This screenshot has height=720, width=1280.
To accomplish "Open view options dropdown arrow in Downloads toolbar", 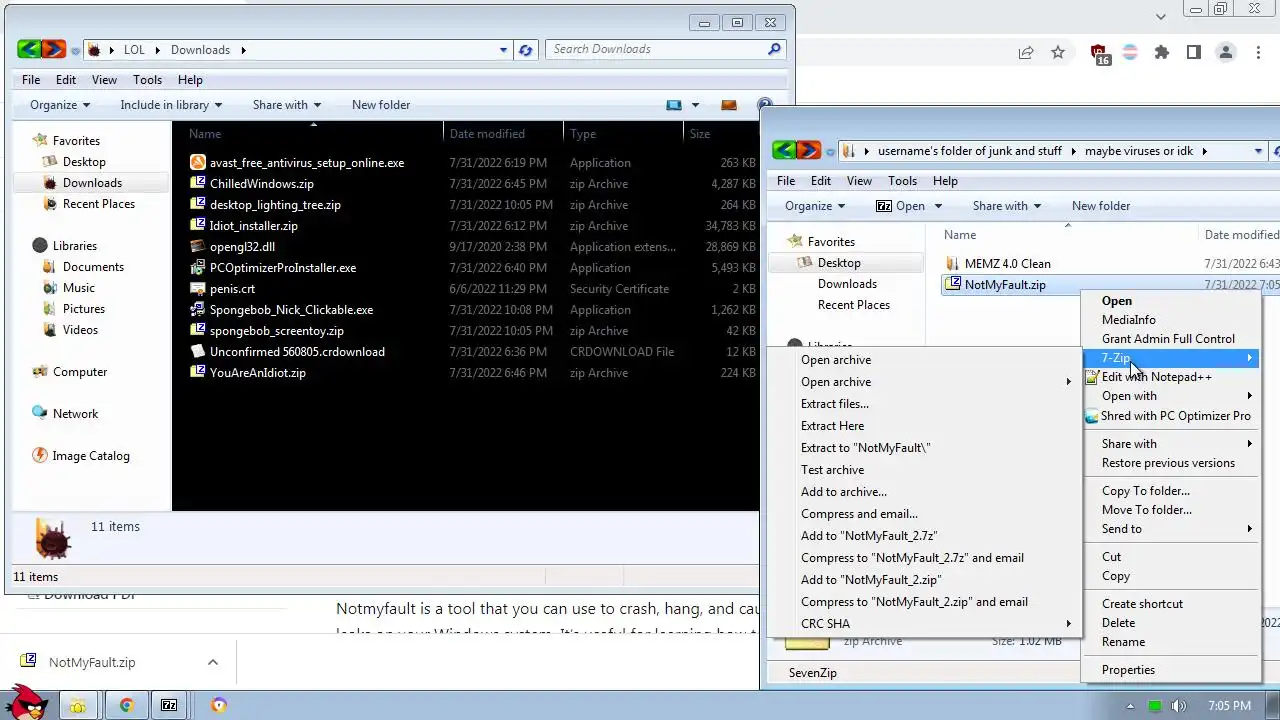I will 695,105.
